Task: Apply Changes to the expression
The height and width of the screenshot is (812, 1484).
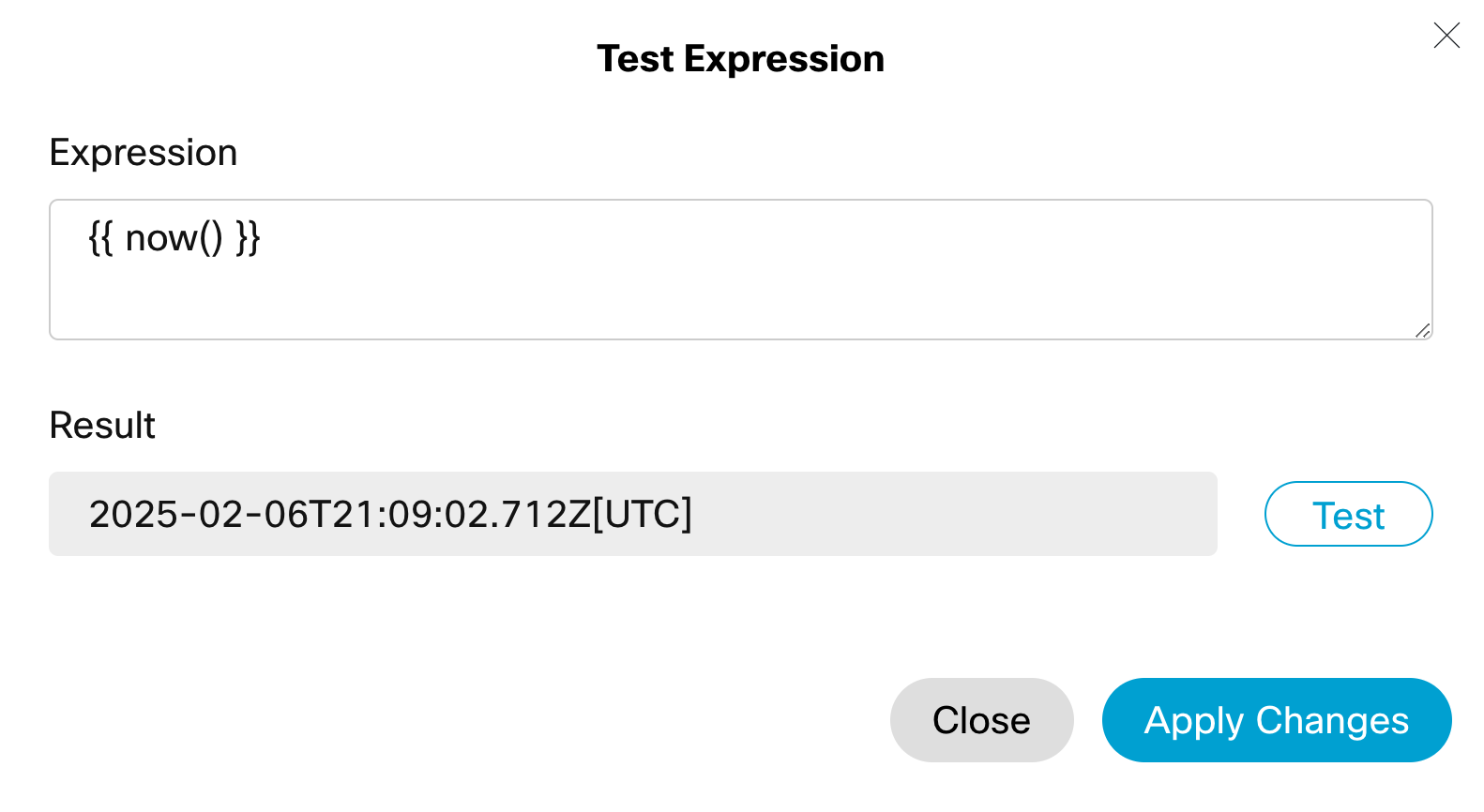Action: 1276,720
